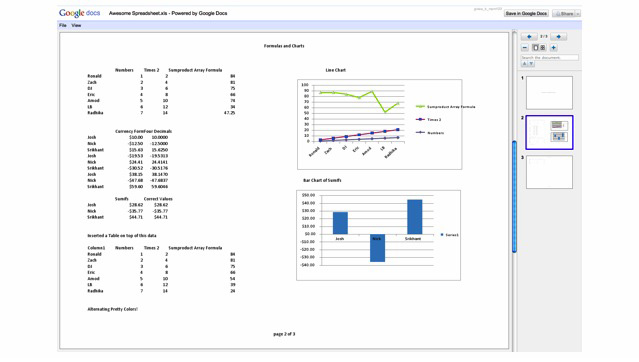Screen dimensions: 639x362
Task: Select page 1 thumbnail
Action: pyautogui.click(x=549, y=93)
